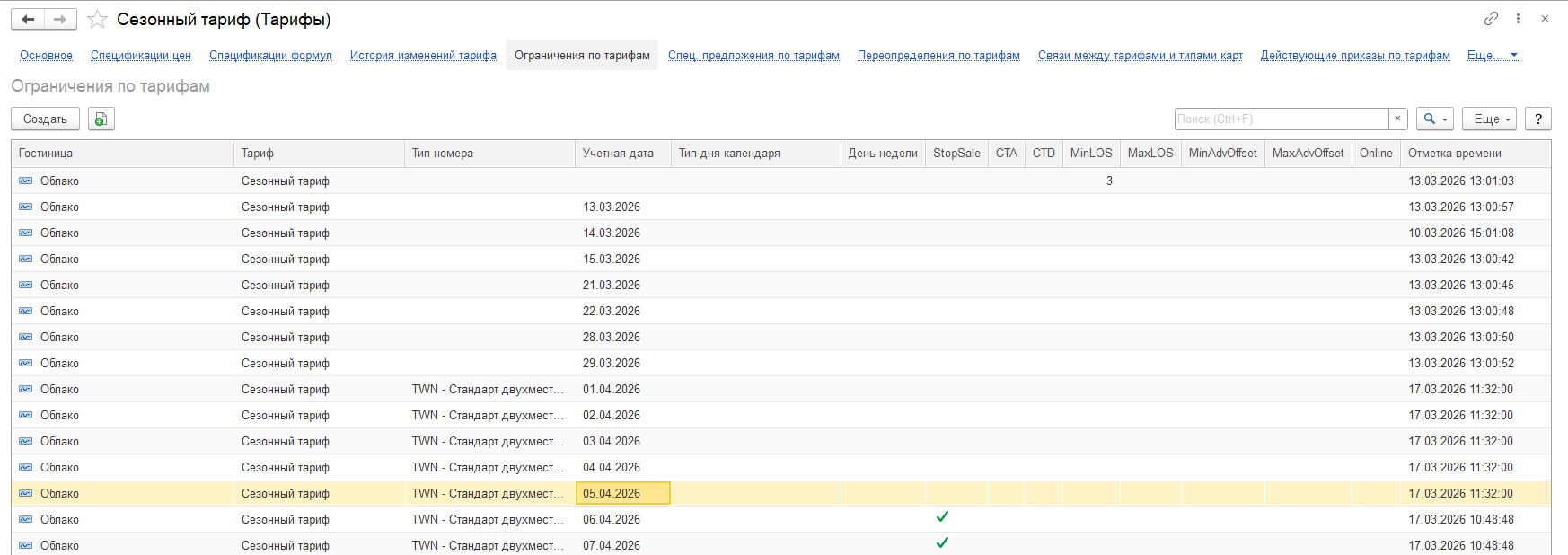This screenshot has width=1568, height=555.
Task: Go back with the left arrow button
Action: click(x=28, y=19)
